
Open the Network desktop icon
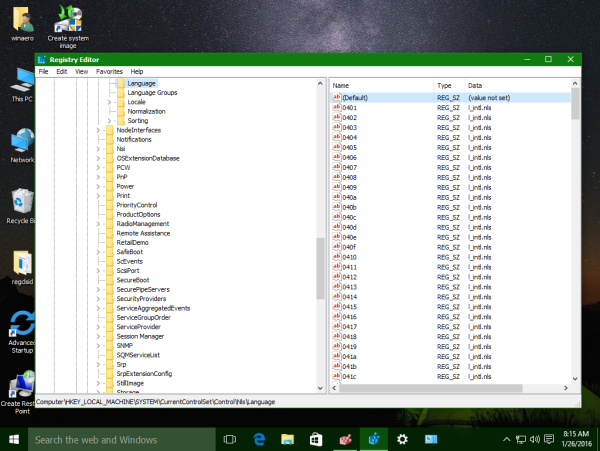[x=22, y=145]
